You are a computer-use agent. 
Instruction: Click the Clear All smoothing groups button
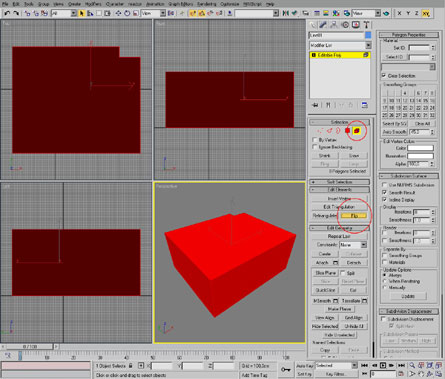423,124
